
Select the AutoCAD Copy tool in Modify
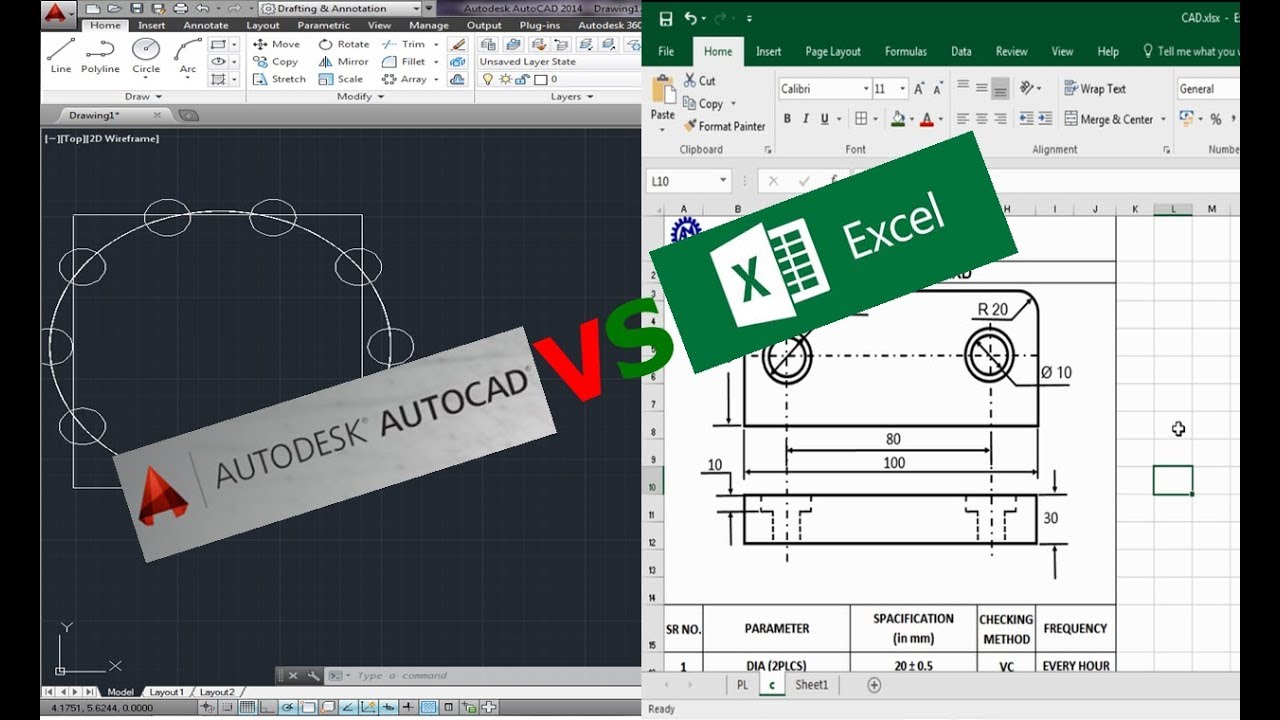[x=275, y=62]
